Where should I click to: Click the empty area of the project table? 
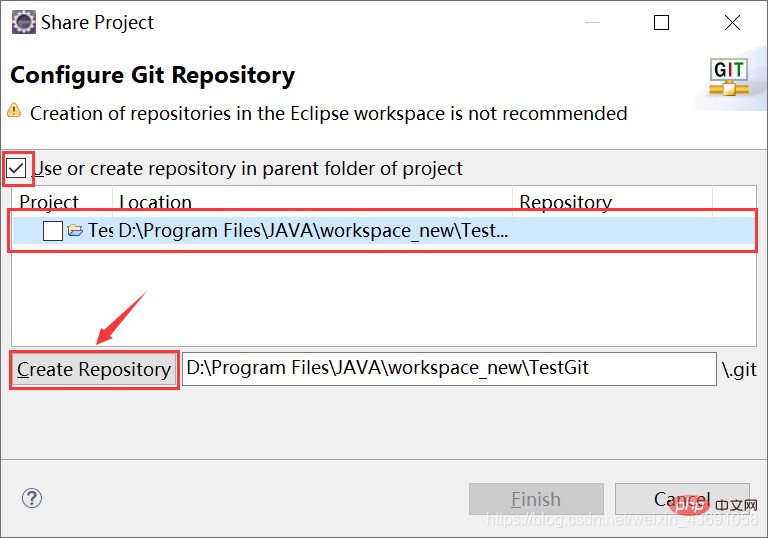coord(384,294)
